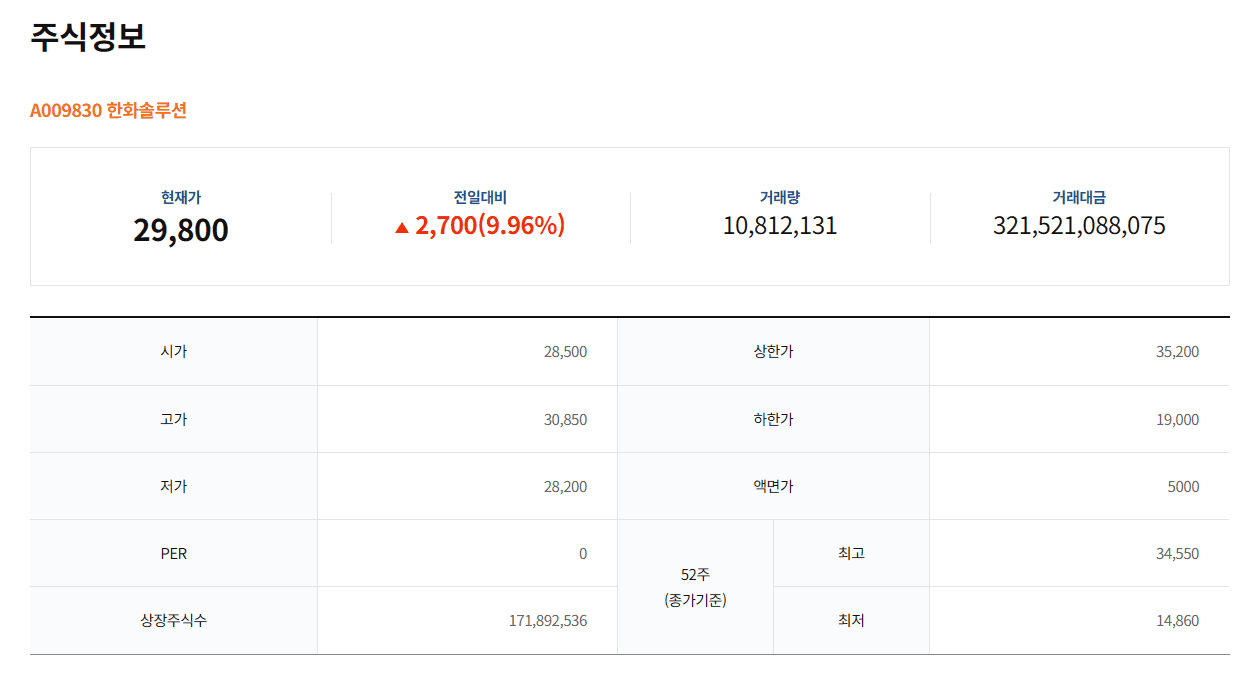Click the 저가 value 28,200
Screen dimensions: 1247x687
click(565, 487)
